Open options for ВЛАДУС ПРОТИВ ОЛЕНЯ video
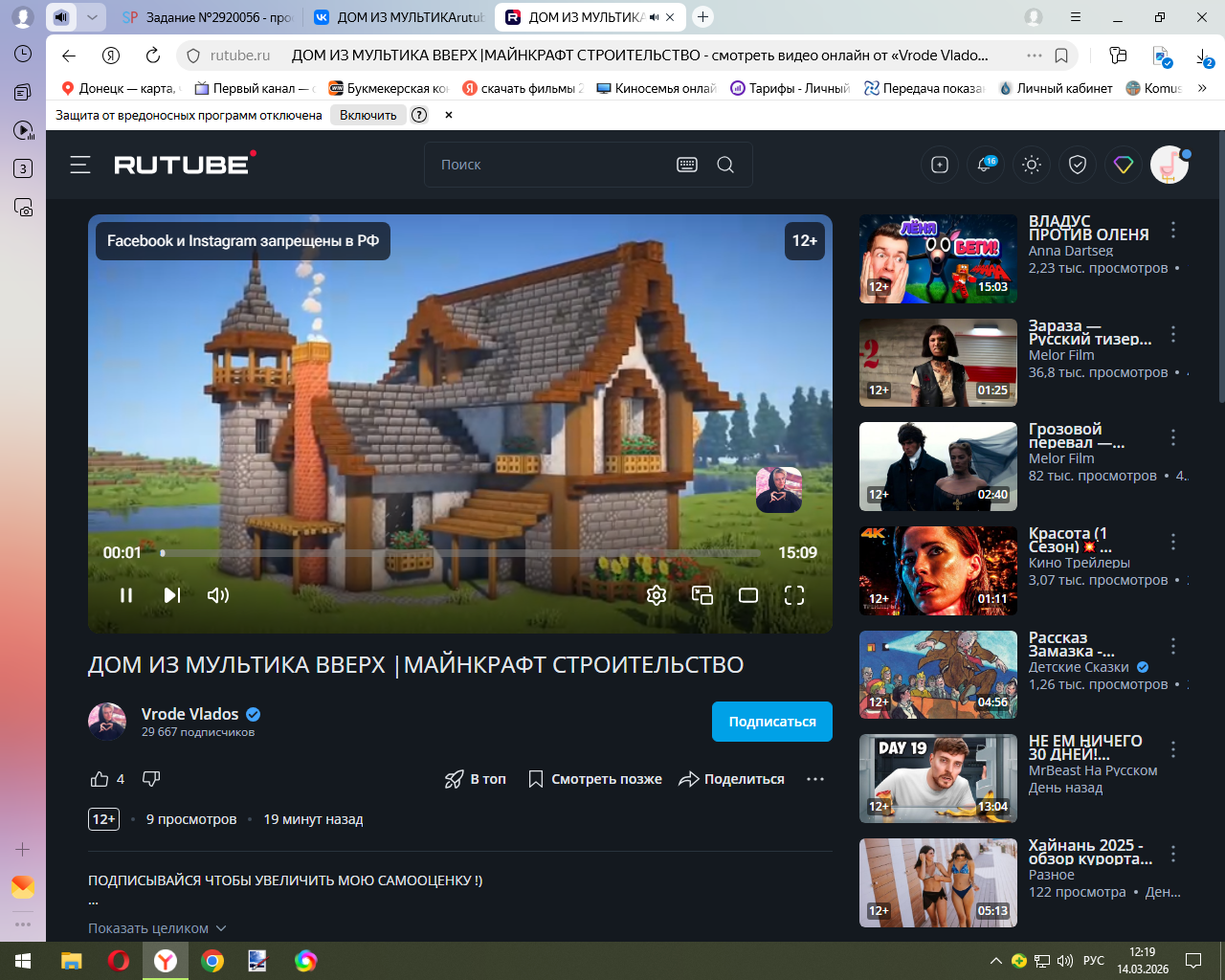Screen dimensions: 1225x980 click(1173, 230)
